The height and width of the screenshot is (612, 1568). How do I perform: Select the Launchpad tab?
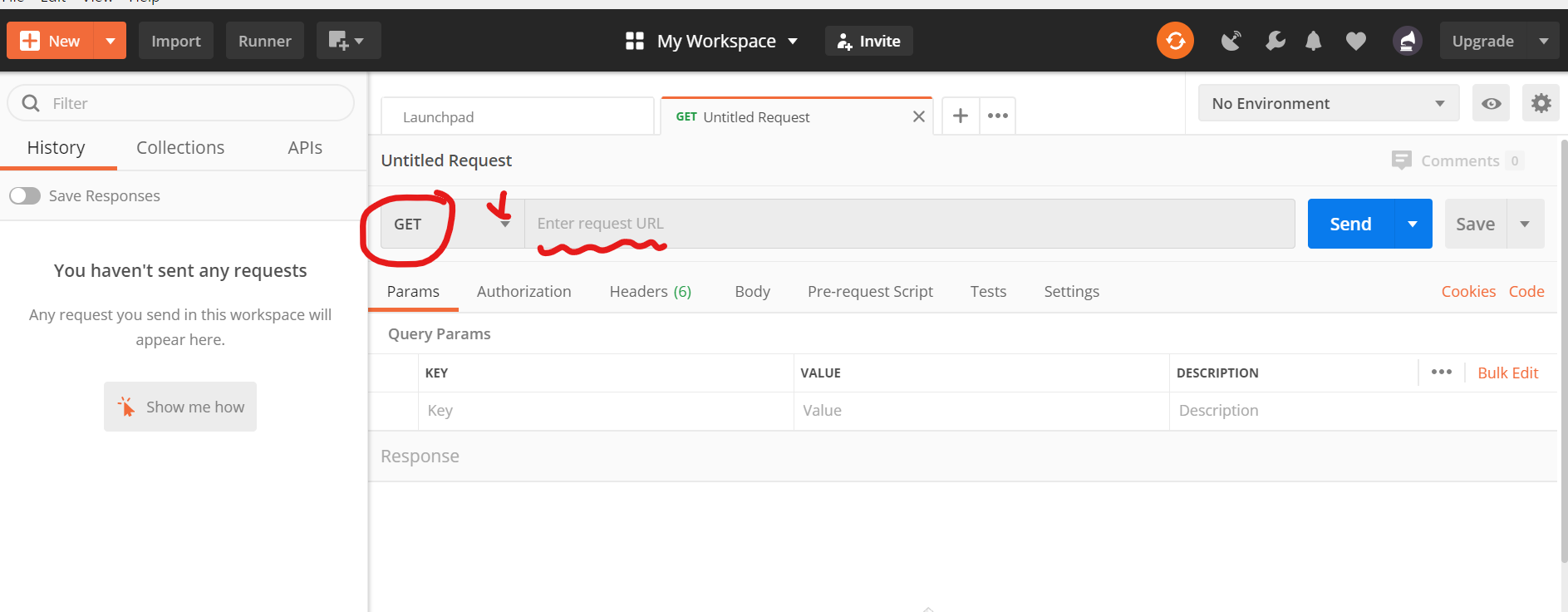point(518,117)
